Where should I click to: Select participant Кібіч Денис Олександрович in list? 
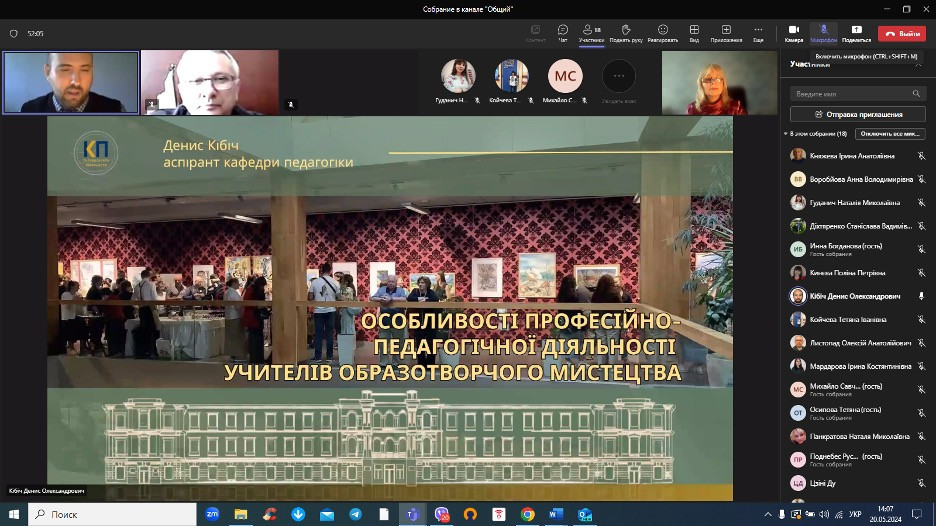852,296
